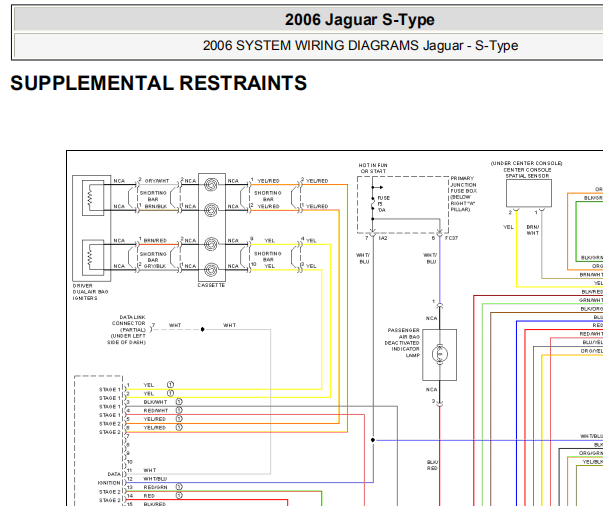Viewport: 603px width, 506px height.
Task: Click the circled 1 marker beside BLK/WHT
Action: click(x=179, y=402)
